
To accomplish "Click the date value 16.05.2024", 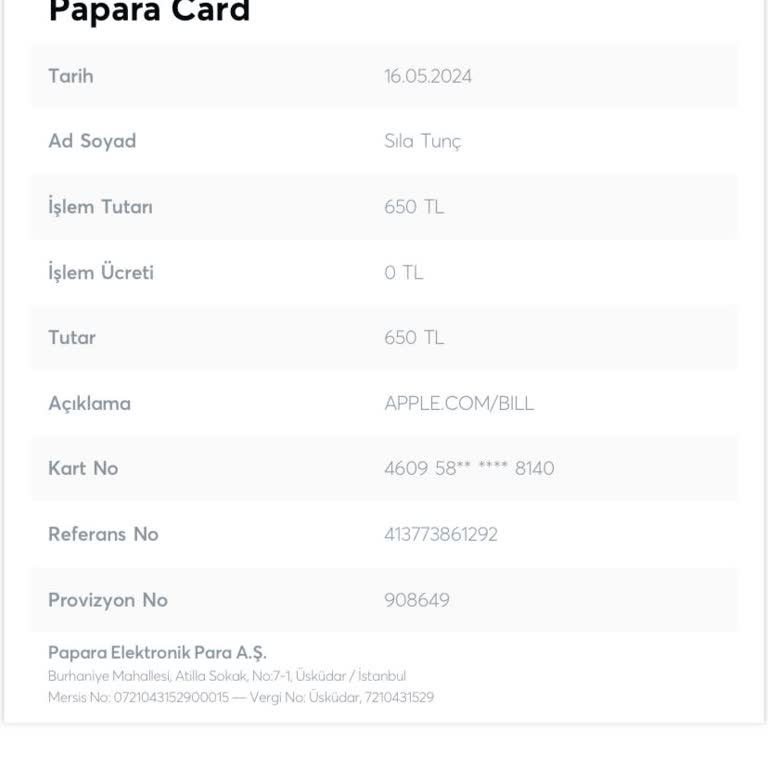I will 428,76.
